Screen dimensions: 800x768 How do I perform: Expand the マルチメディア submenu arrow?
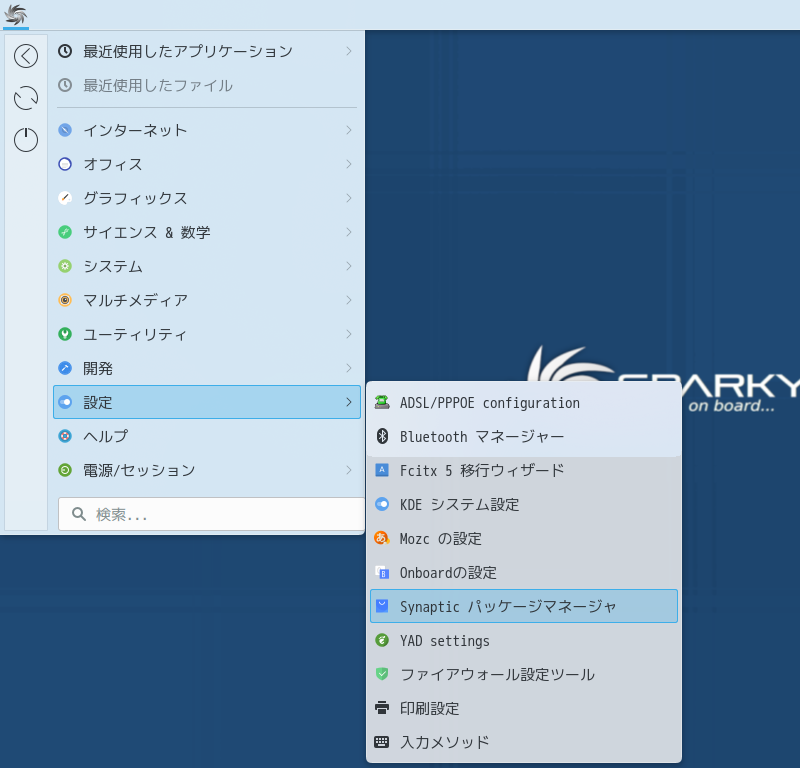pyautogui.click(x=349, y=300)
